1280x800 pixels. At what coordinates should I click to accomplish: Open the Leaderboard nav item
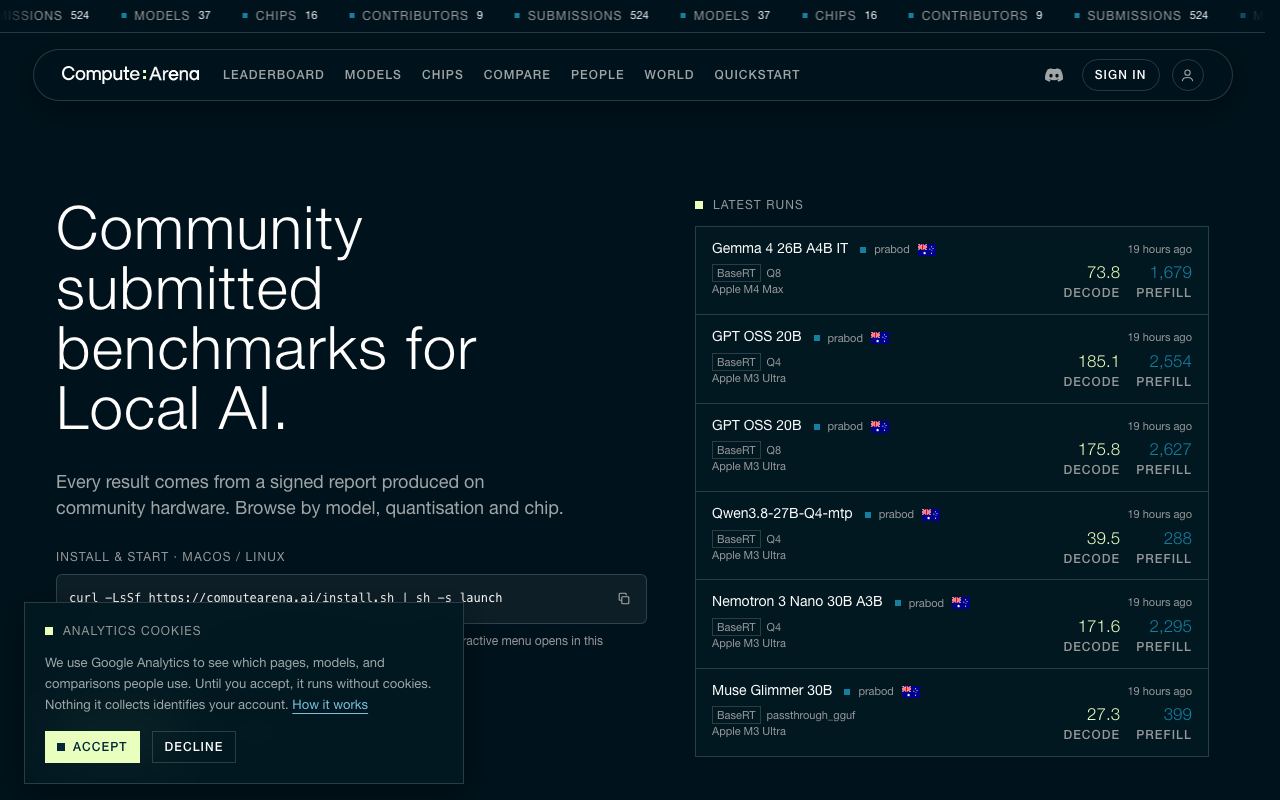pos(273,75)
